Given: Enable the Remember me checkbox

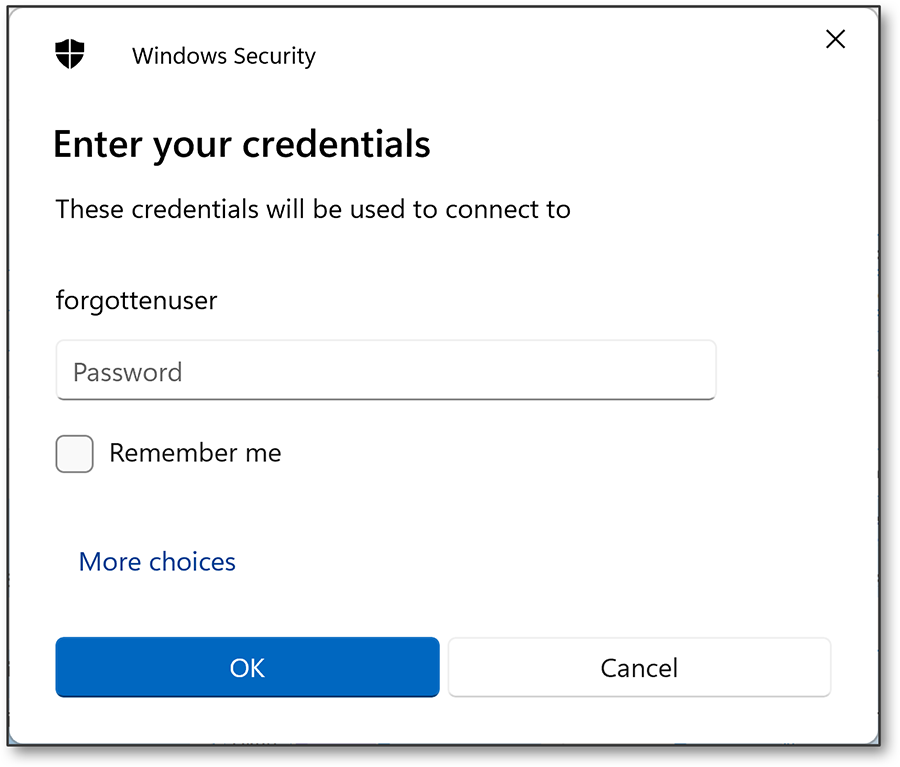Looking at the screenshot, I should pyautogui.click(x=75, y=453).
